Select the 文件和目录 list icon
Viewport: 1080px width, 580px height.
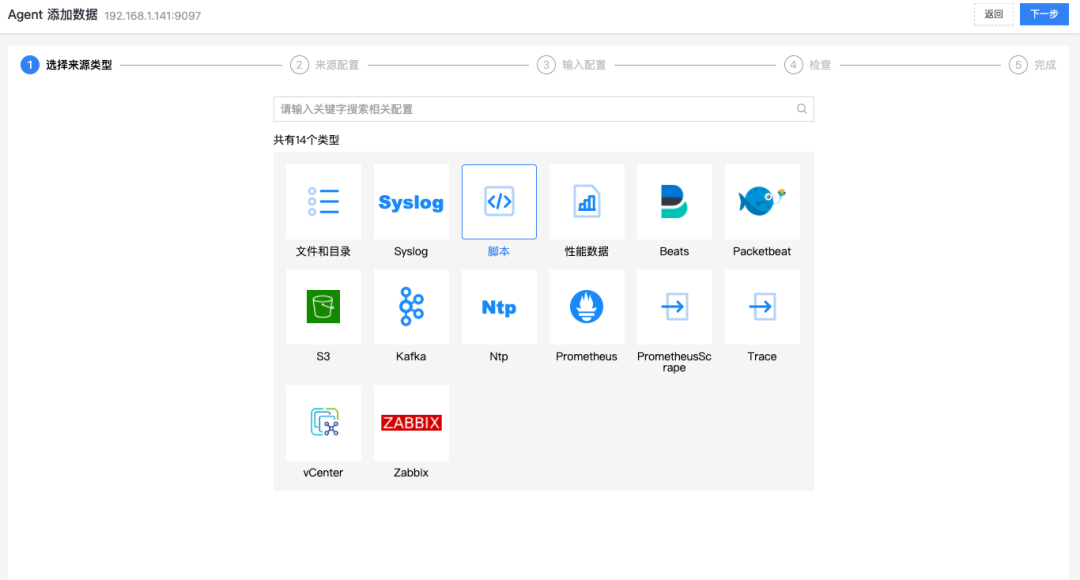323,202
